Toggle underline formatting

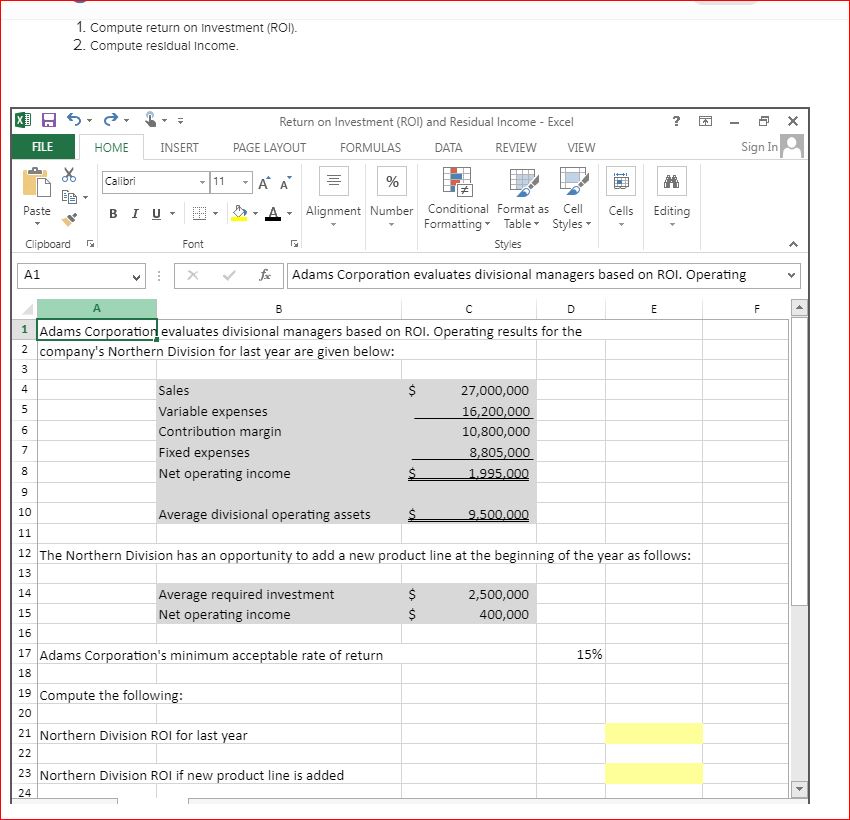point(156,214)
